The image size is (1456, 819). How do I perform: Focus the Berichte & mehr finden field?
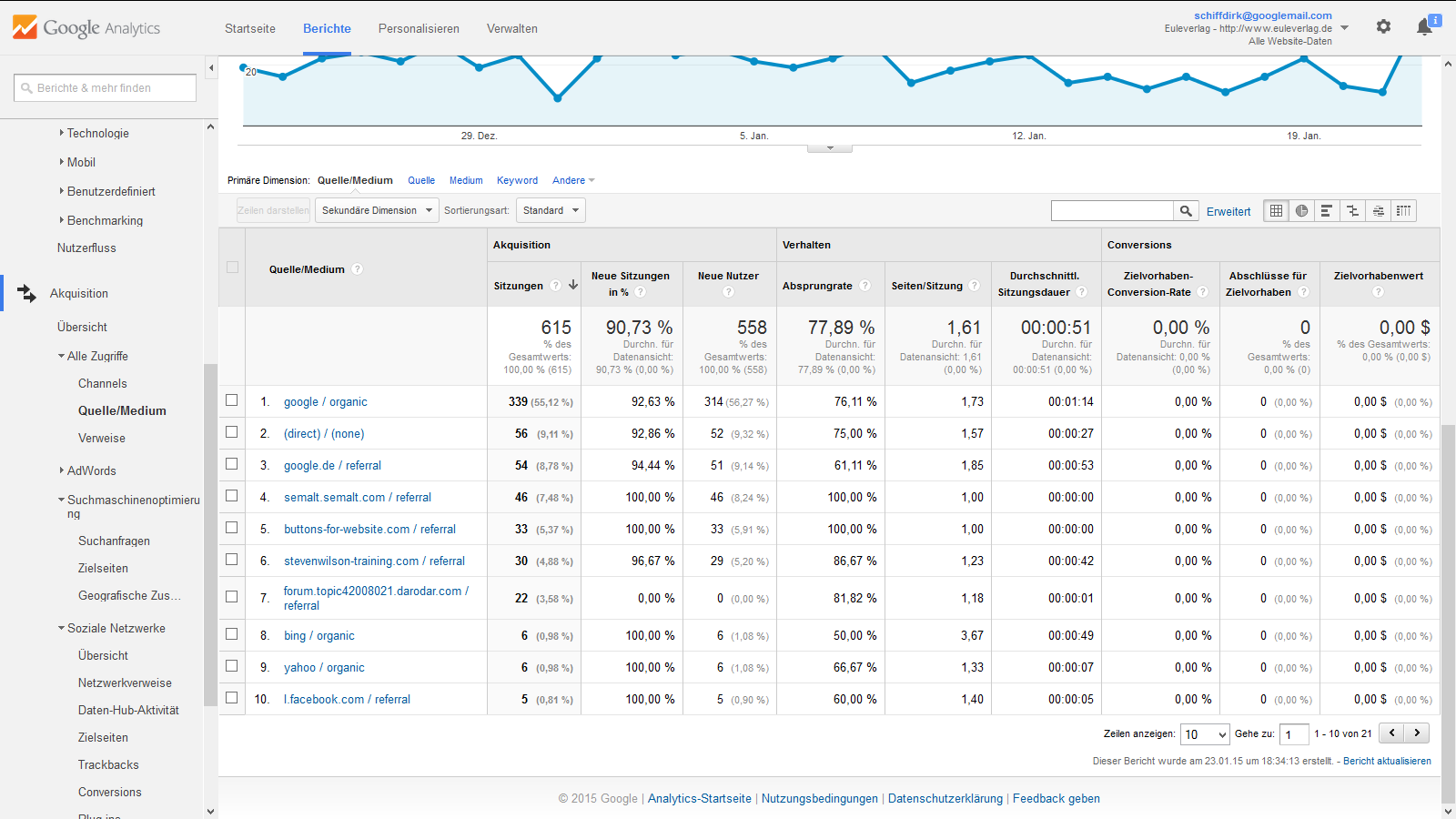(105, 87)
